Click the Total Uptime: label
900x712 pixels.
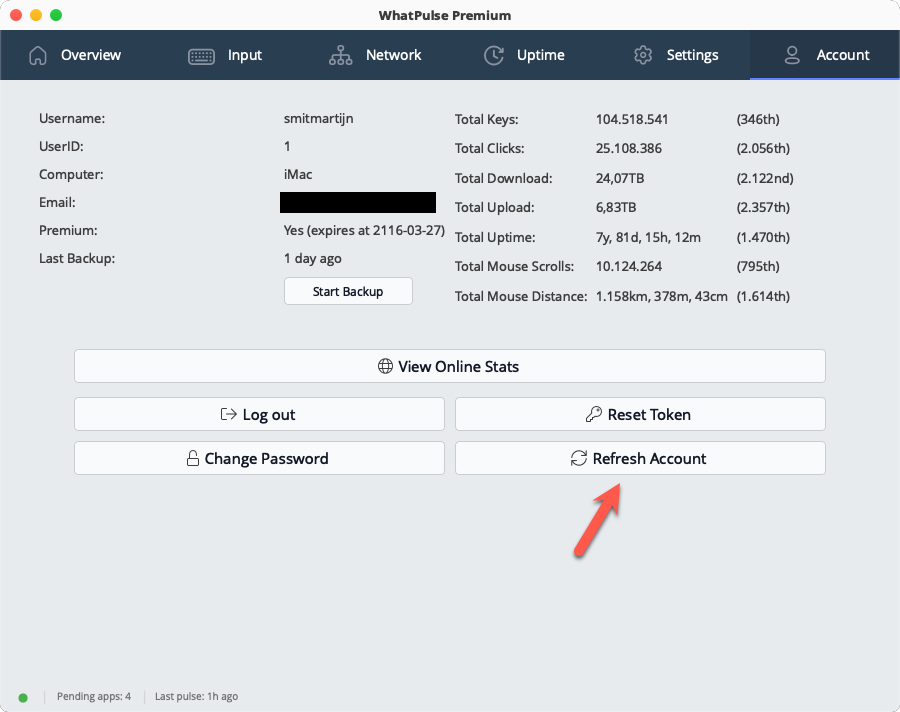pyautogui.click(x=495, y=237)
